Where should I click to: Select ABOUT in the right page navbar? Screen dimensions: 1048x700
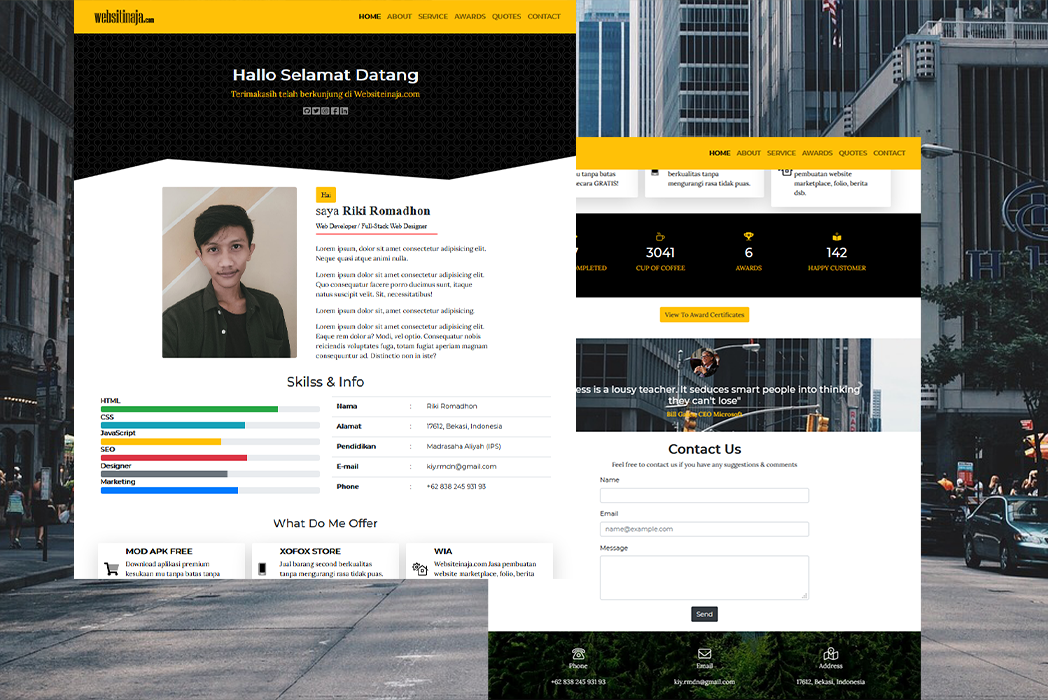(749, 153)
